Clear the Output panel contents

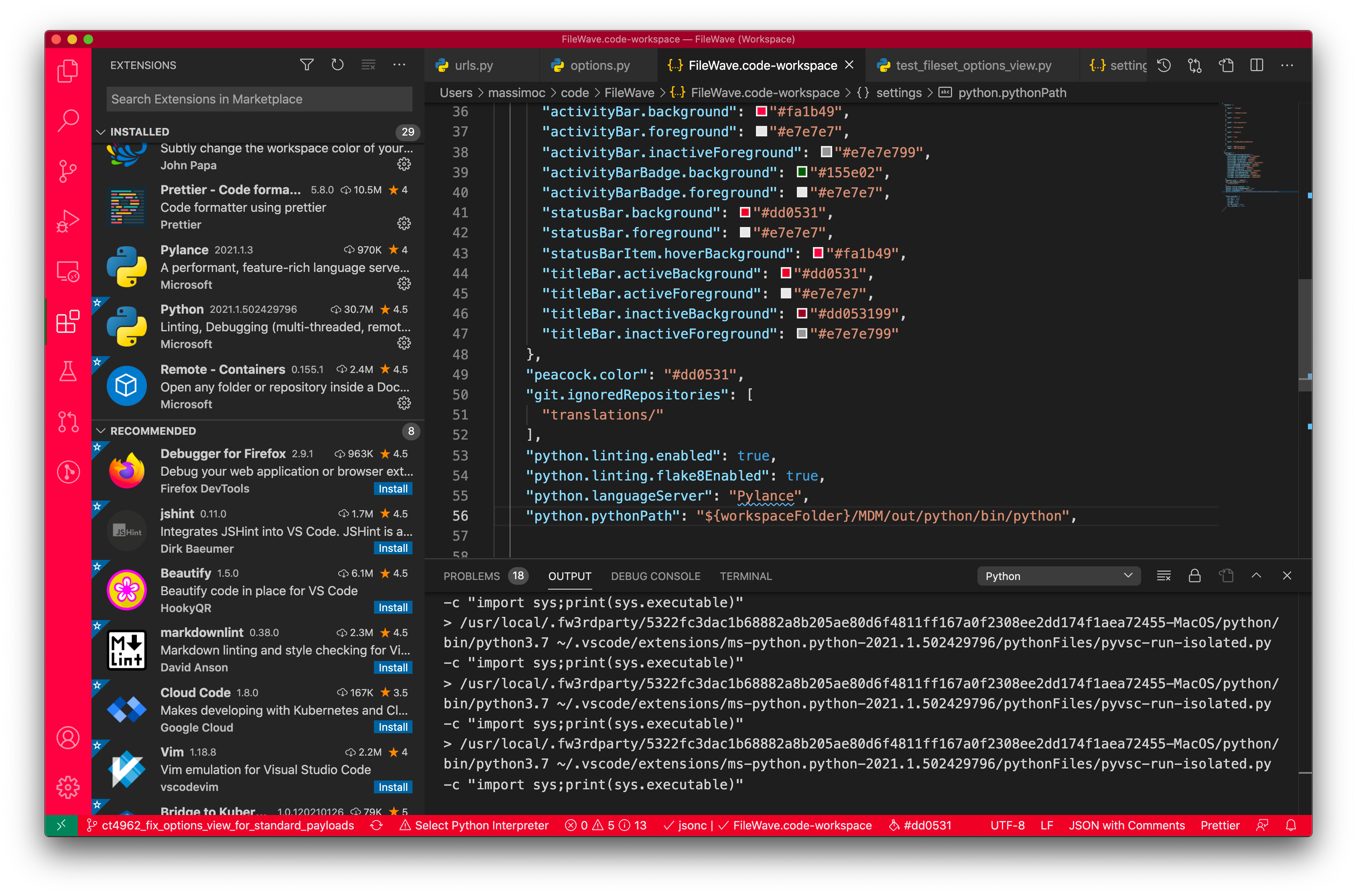click(x=1164, y=576)
